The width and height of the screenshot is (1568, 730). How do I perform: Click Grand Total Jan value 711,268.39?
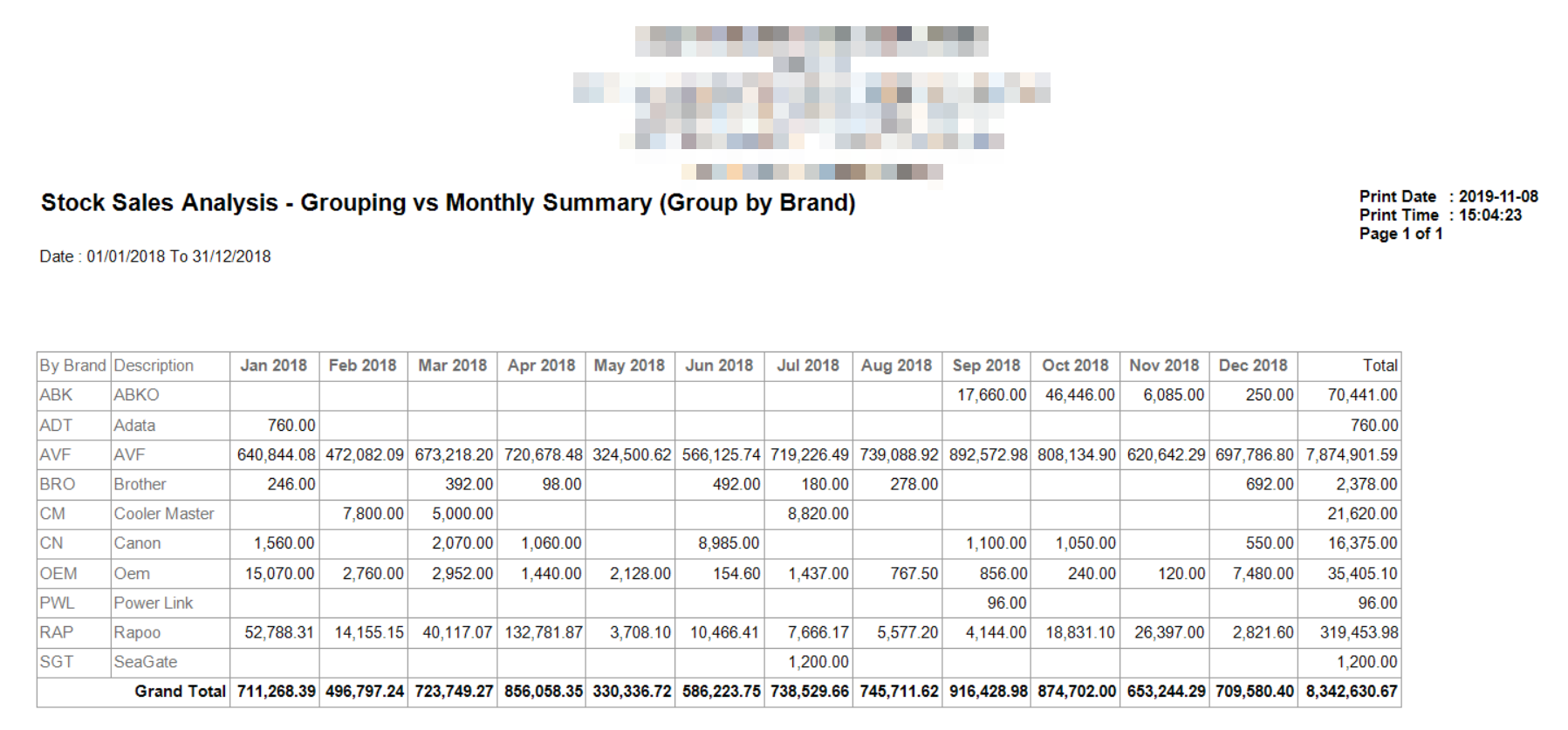click(277, 692)
